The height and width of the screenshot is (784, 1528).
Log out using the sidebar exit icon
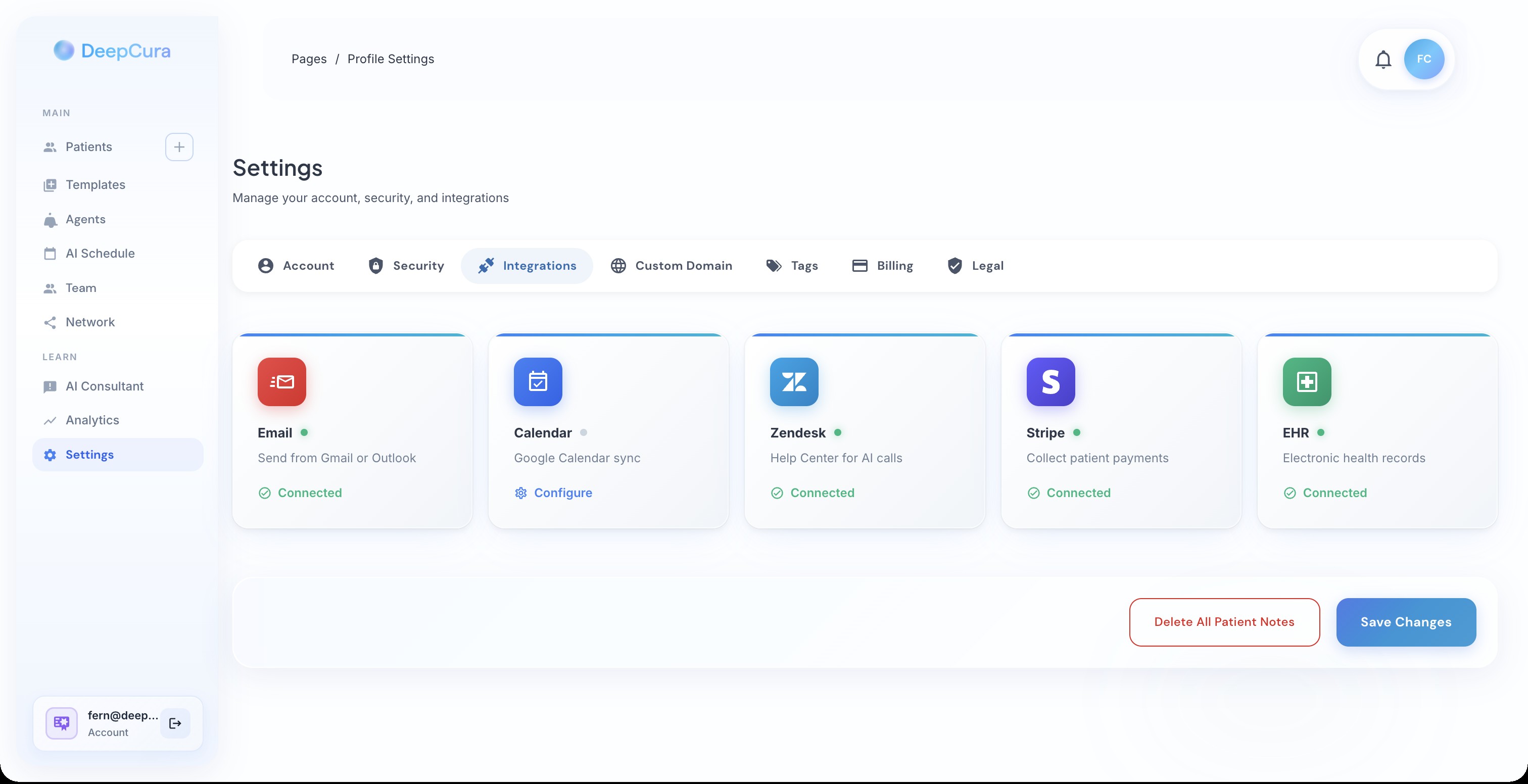pyautogui.click(x=175, y=723)
